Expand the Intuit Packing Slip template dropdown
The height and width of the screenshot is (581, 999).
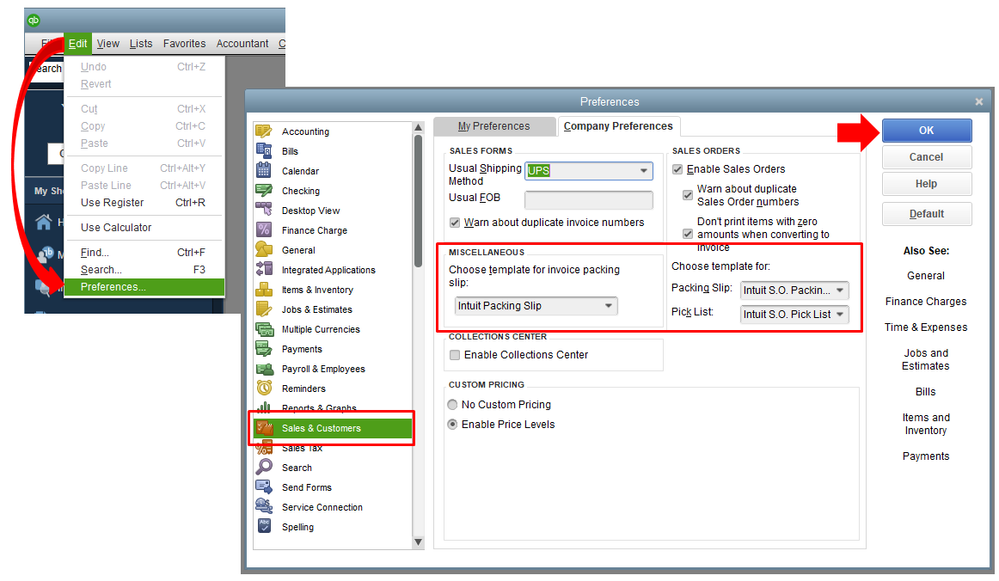tap(536, 306)
